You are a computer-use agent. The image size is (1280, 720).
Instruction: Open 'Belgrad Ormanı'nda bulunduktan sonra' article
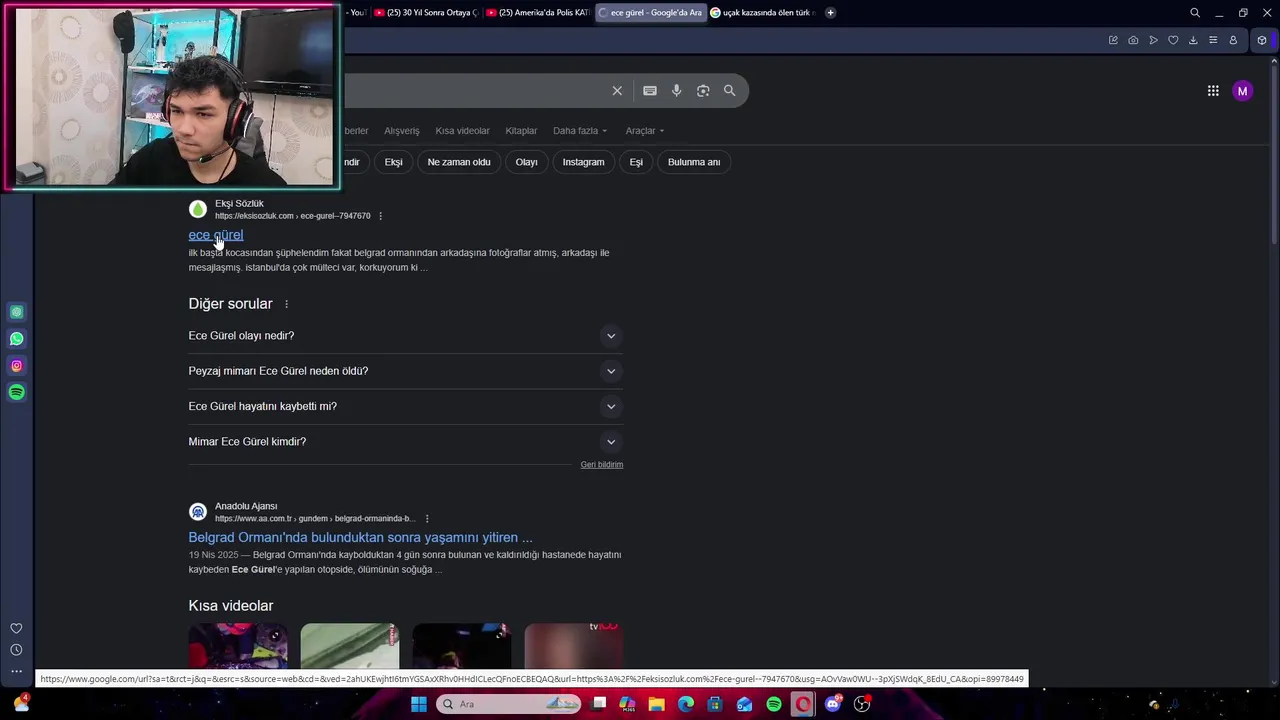[x=360, y=537]
